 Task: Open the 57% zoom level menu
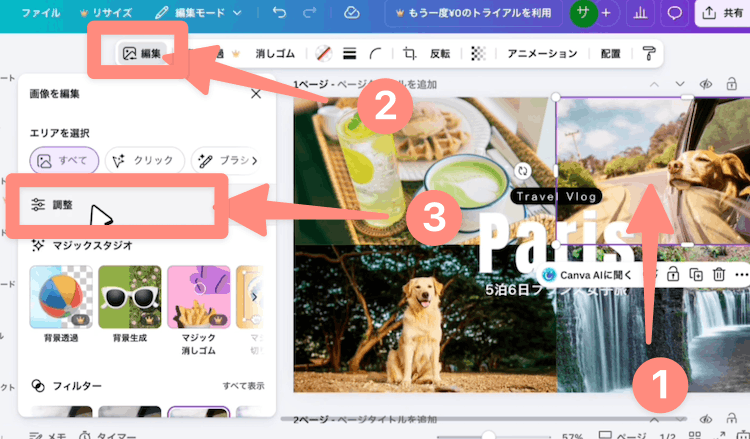pyautogui.click(x=573, y=436)
